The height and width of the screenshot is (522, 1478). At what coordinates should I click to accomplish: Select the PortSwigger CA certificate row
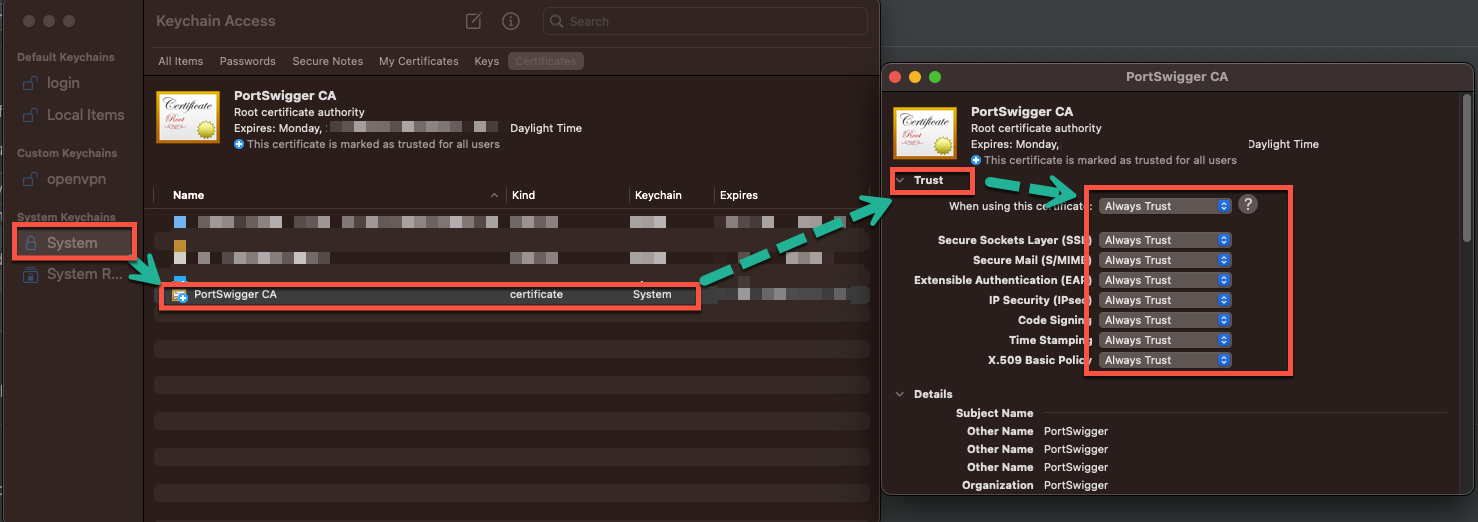[511, 295]
